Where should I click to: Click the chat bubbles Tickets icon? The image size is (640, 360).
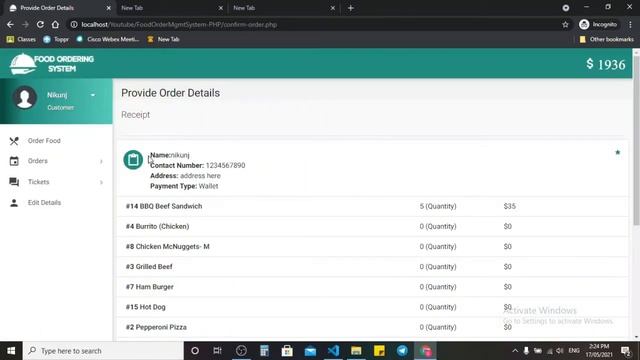[x=14, y=182]
